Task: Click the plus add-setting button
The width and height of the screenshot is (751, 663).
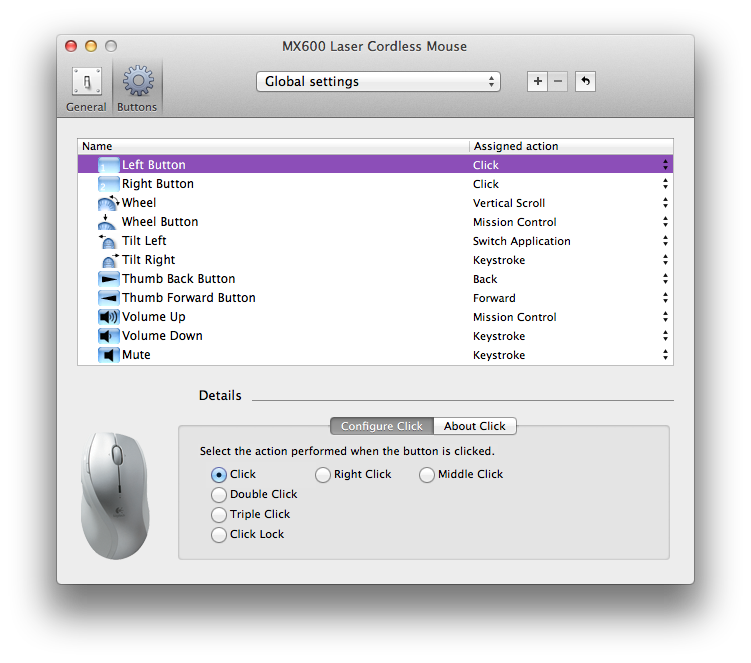Action: [x=537, y=81]
